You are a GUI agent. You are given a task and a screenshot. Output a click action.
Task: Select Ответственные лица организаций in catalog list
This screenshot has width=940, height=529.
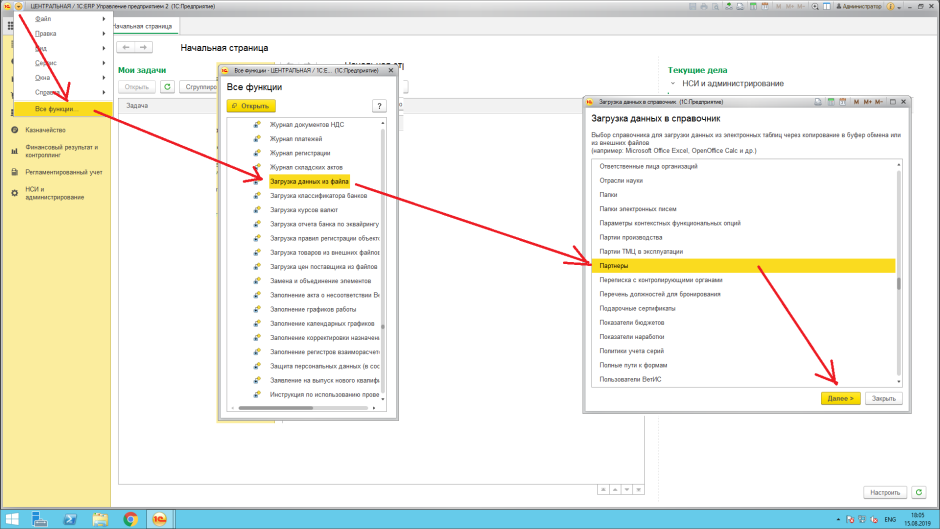click(743, 166)
